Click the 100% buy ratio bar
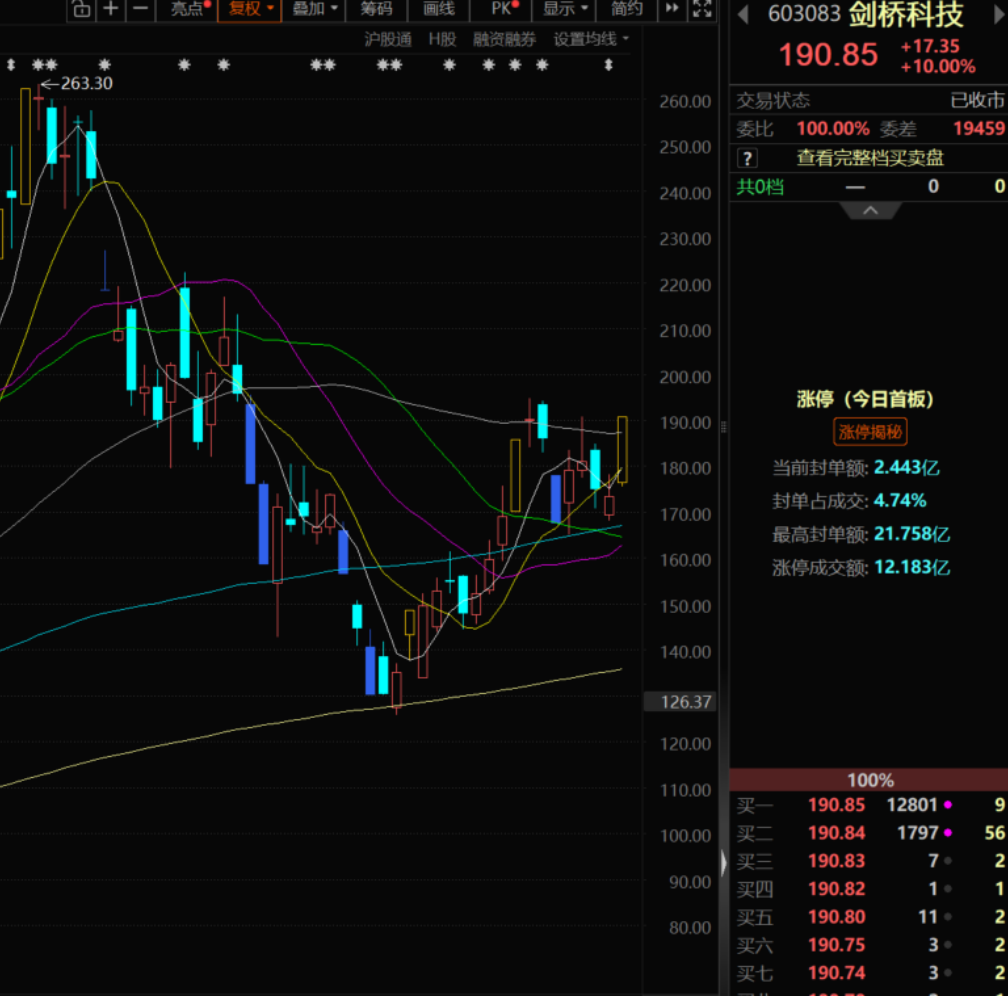 [x=868, y=780]
